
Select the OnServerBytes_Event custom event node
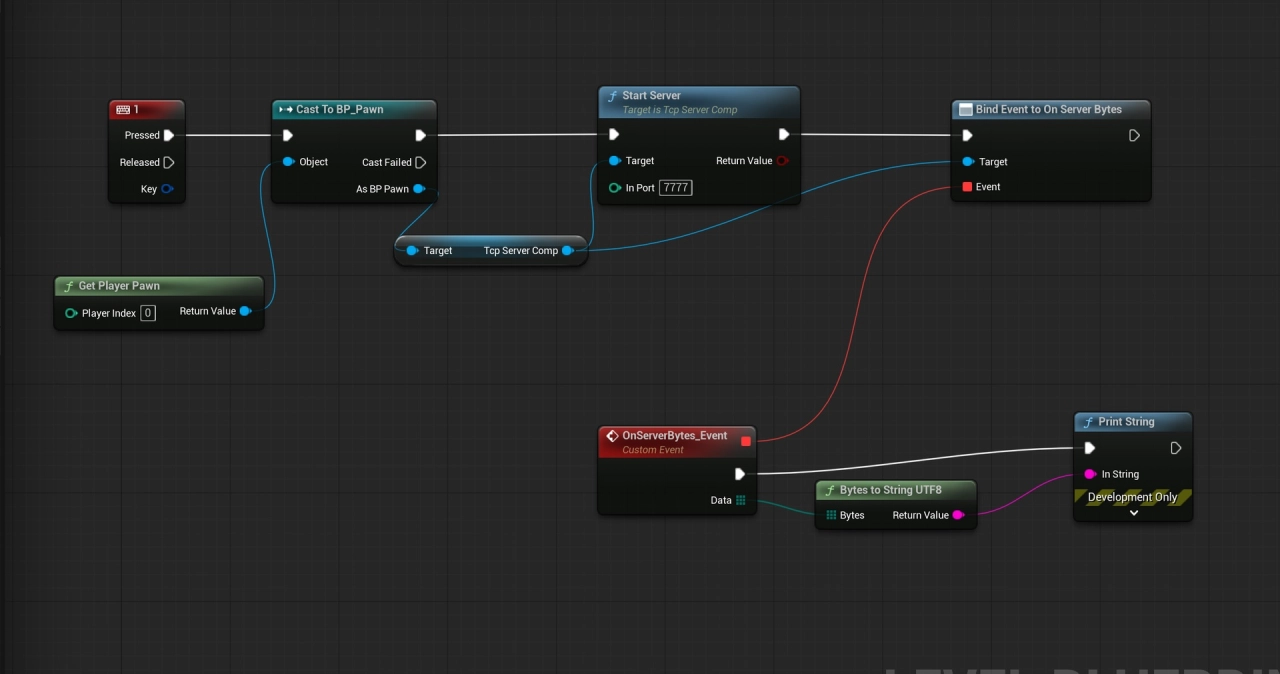tap(677, 442)
